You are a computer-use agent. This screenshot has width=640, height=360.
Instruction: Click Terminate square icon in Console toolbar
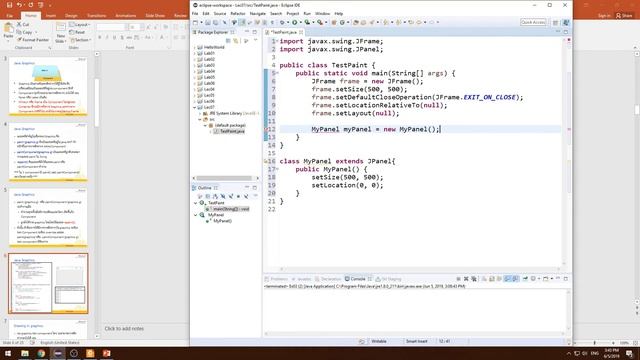coord(458,279)
